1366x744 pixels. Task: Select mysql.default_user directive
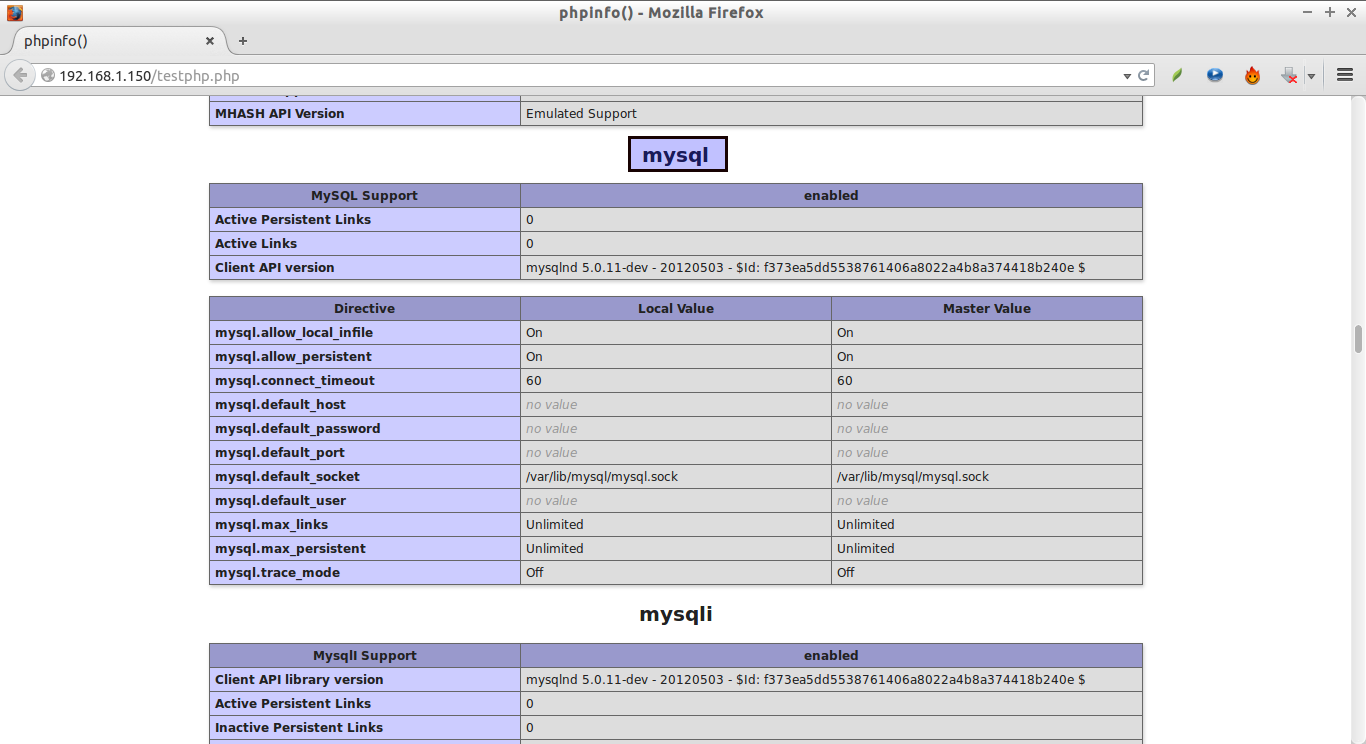pyautogui.click(x=280, y=501)
